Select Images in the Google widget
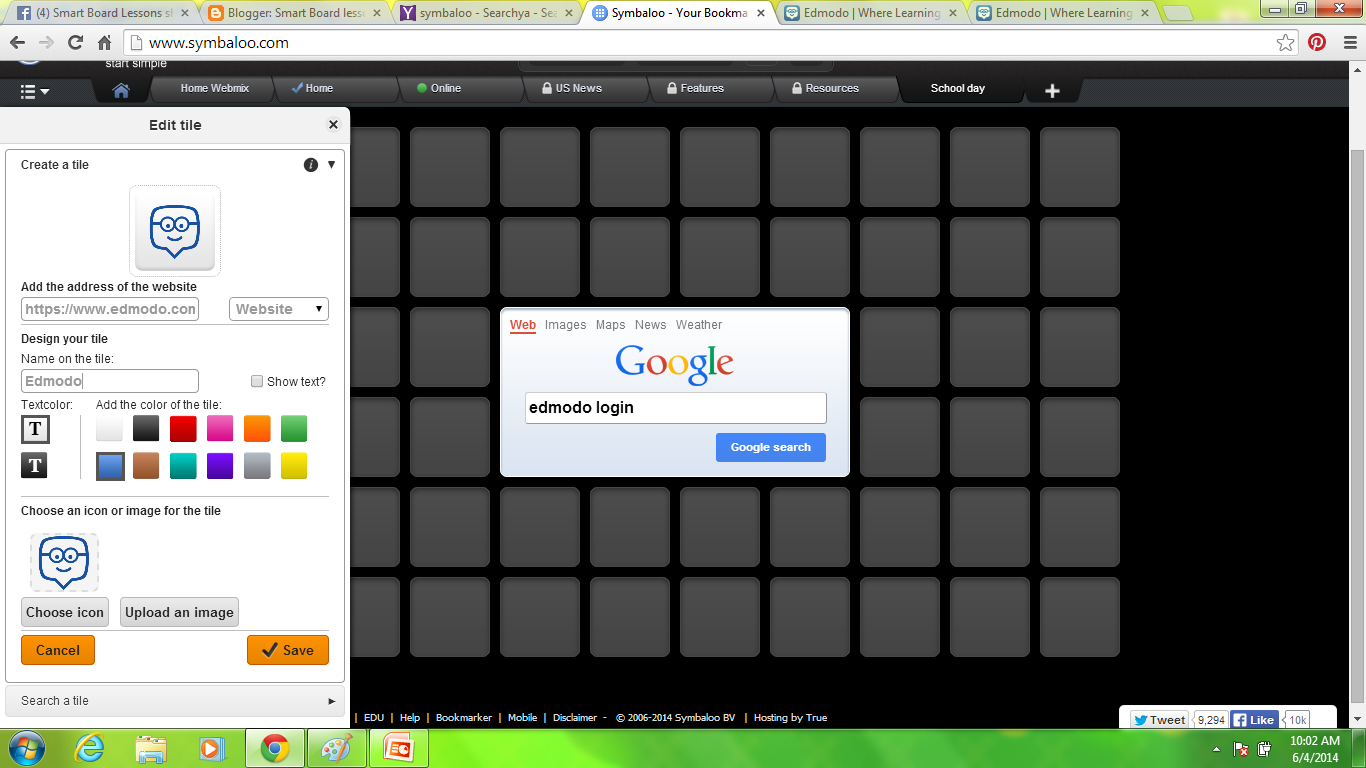 [x=565, y=325]
